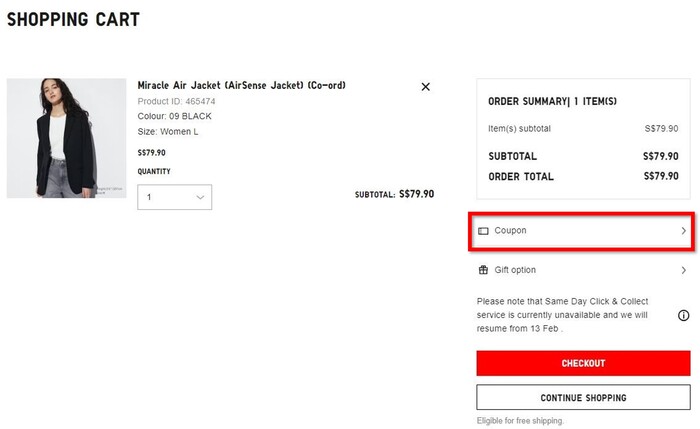This screenshot has width=700, height=429.
Task: Click the Product ID 465474 text
Action: click(176, 101)
